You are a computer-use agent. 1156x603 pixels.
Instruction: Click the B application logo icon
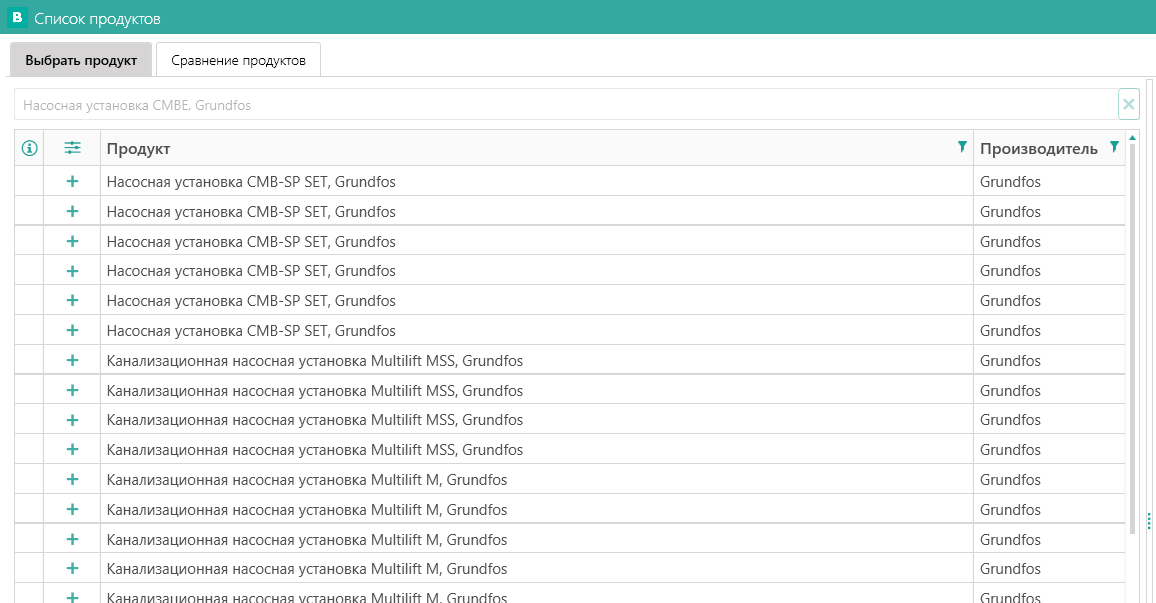click(17, 18)
